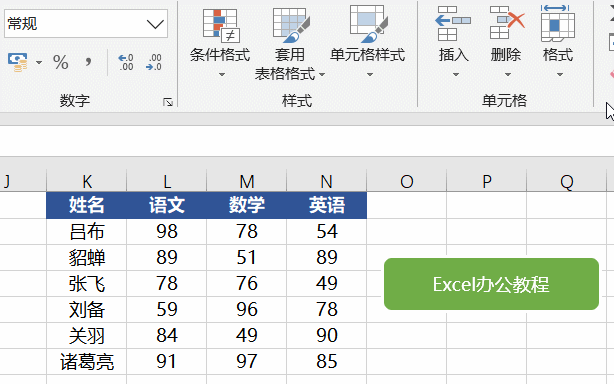
Task: Apply accounting number format icon
Action: [18, 62]
